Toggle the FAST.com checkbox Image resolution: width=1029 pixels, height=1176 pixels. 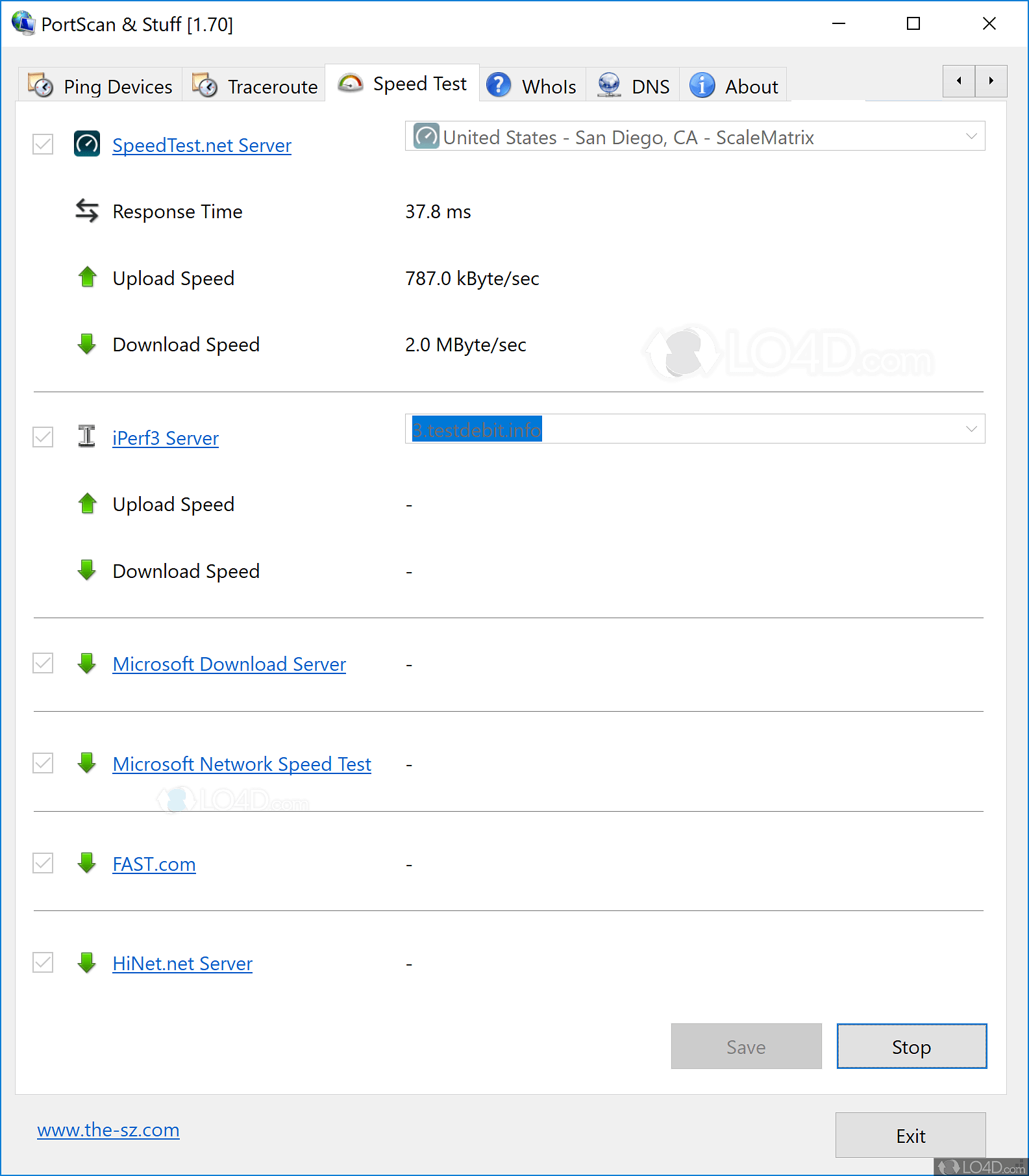43,863
